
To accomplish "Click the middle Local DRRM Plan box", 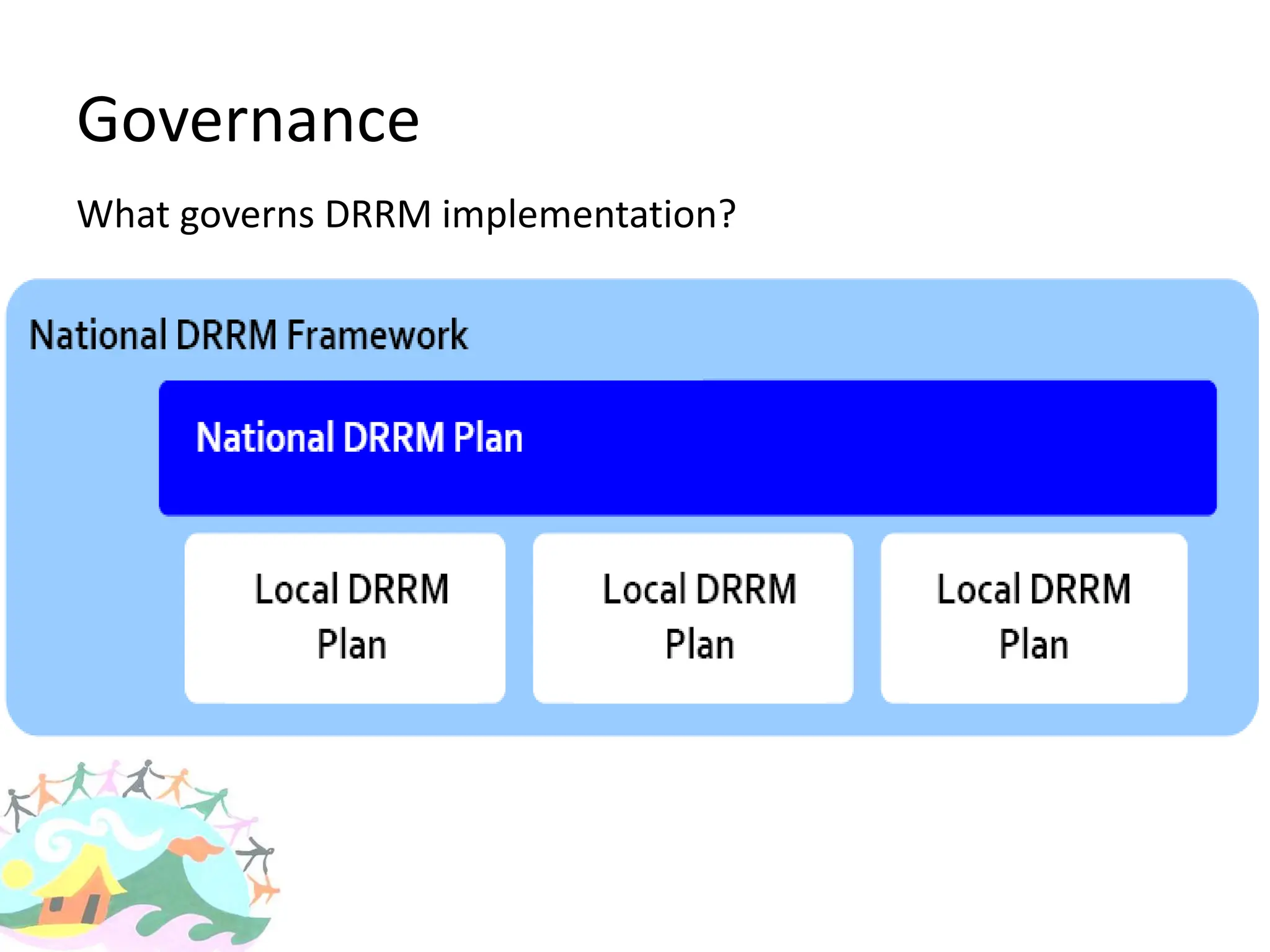I will 693,618.
